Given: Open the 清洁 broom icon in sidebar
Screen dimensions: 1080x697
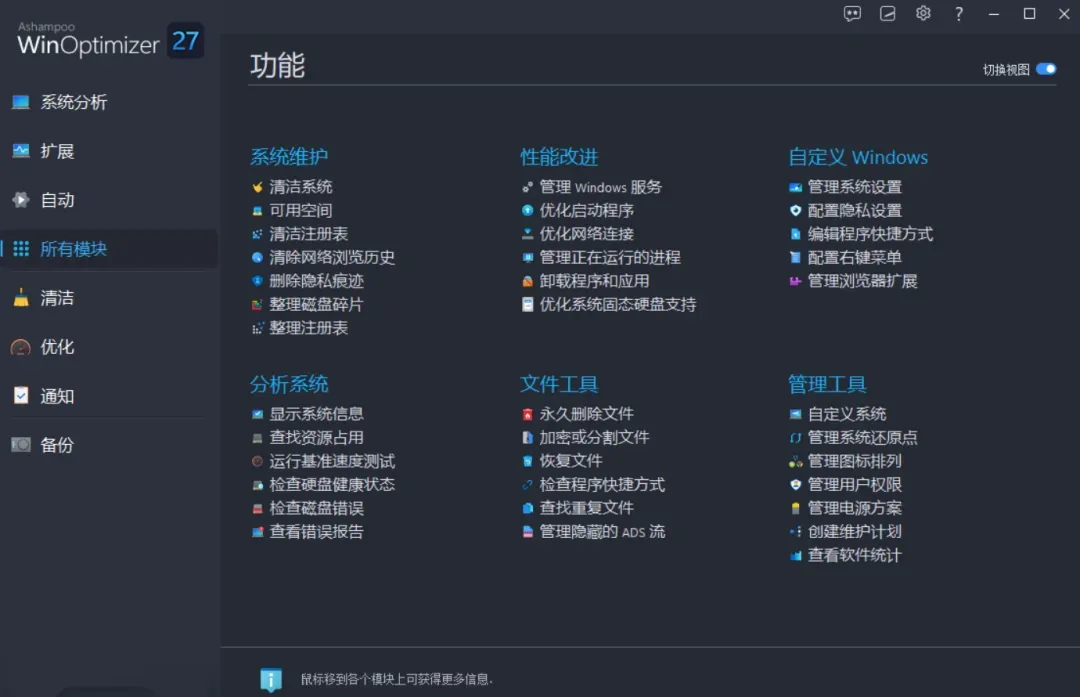Looking at the screenshot, I should (x=21, y=297).
